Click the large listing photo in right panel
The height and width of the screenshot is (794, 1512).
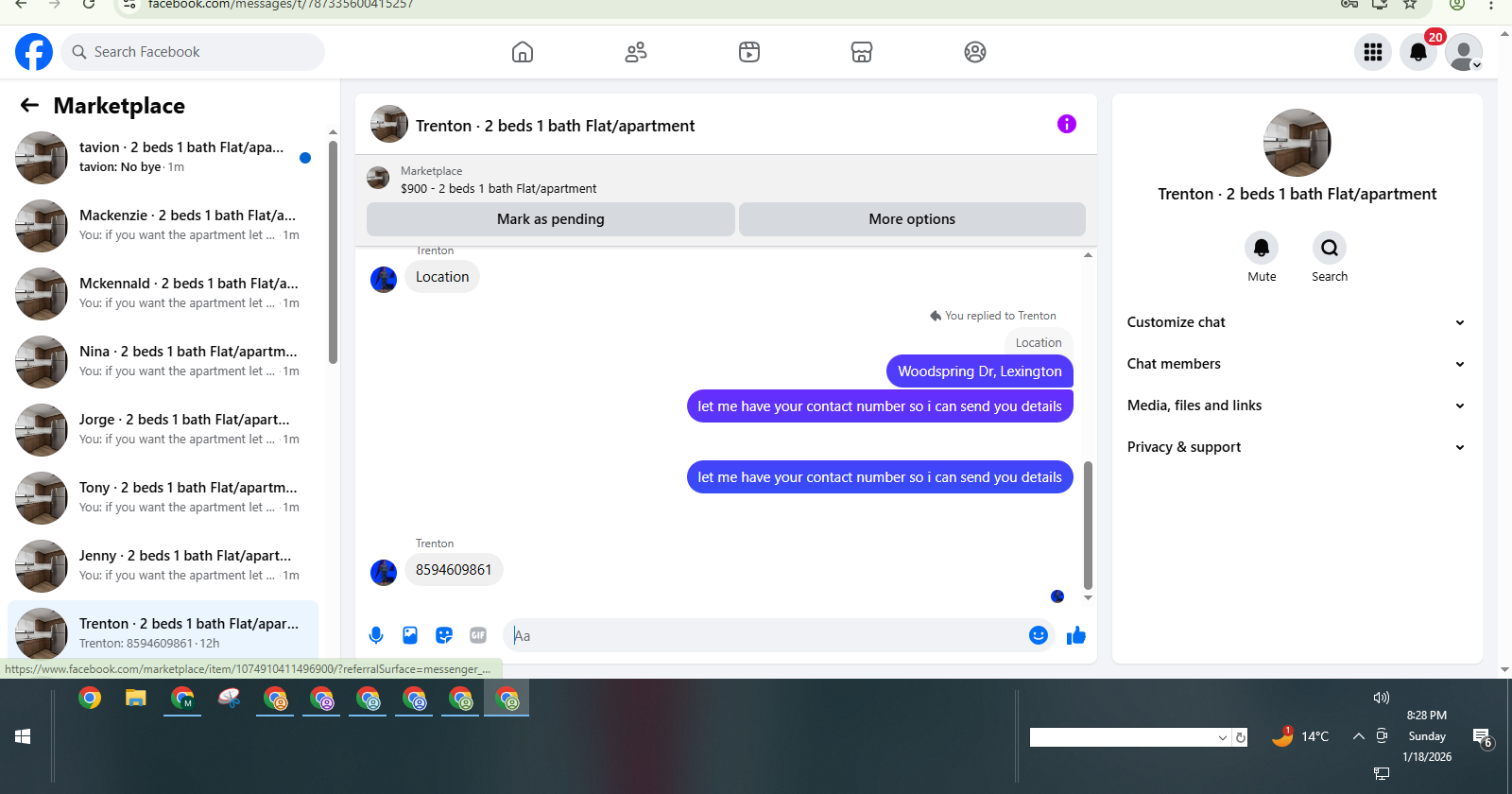(1297, 143)
